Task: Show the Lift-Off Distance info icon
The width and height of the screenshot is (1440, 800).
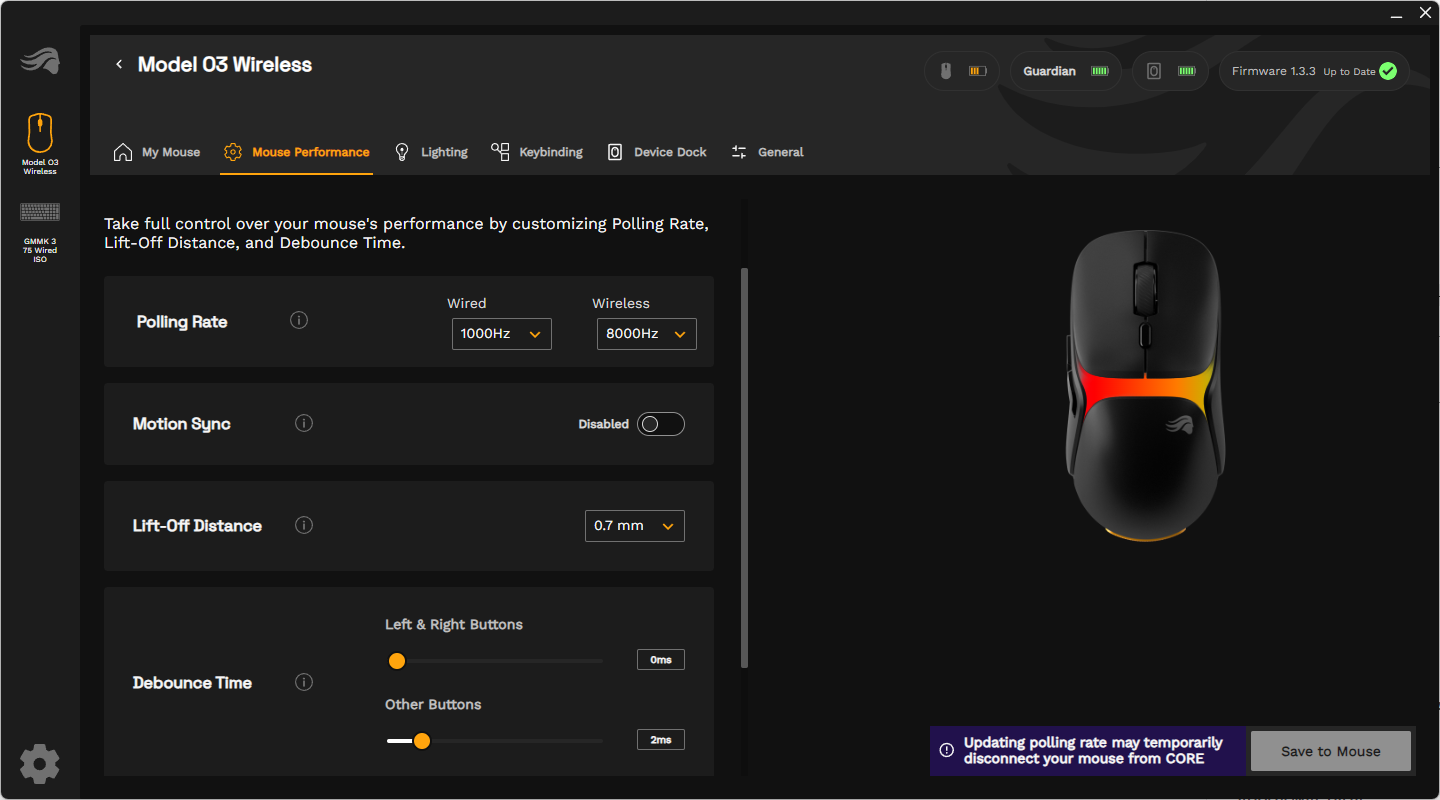Action: (304, 525)
